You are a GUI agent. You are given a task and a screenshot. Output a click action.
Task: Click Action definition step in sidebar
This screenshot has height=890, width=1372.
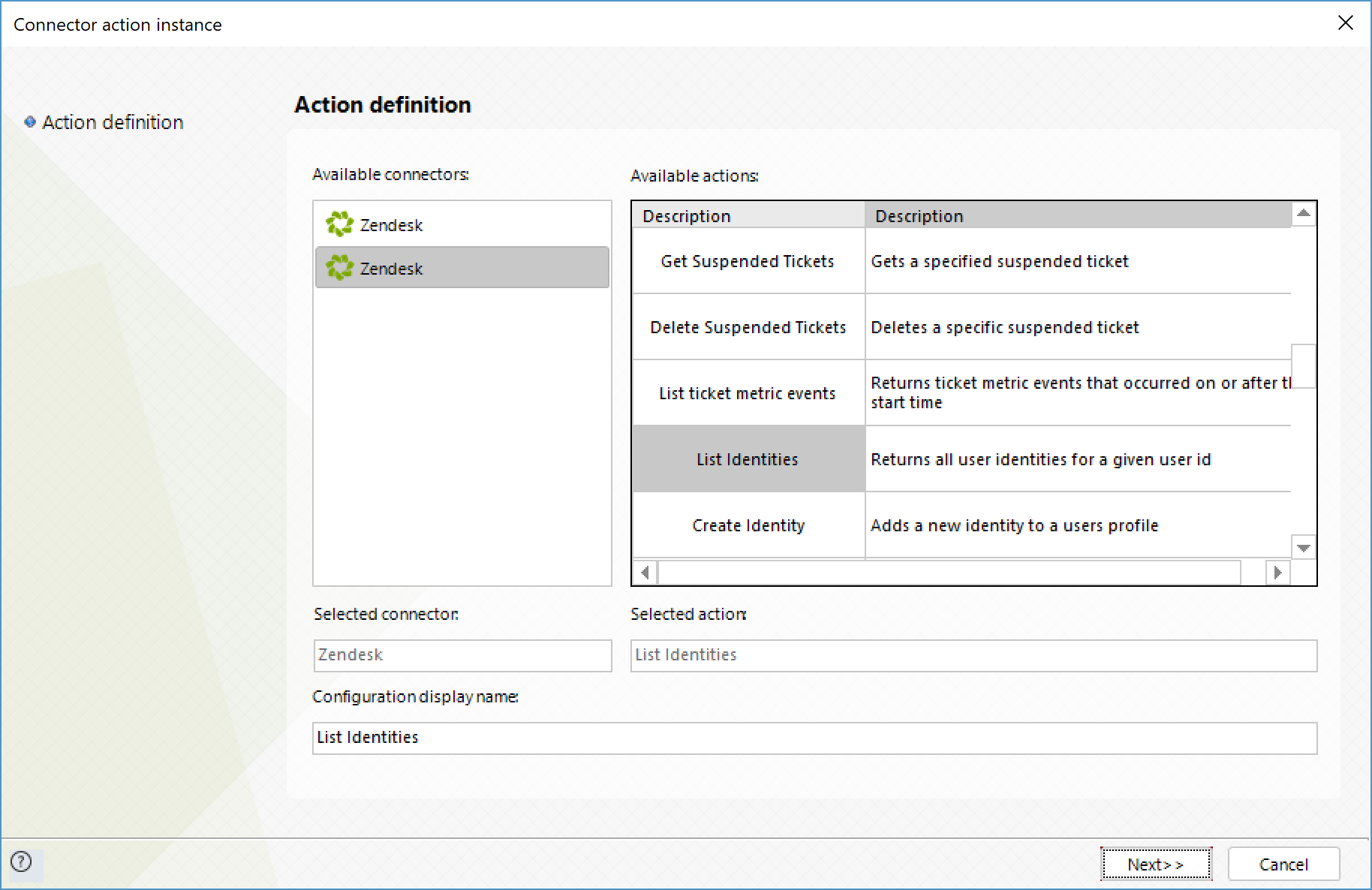click(113, 122)
